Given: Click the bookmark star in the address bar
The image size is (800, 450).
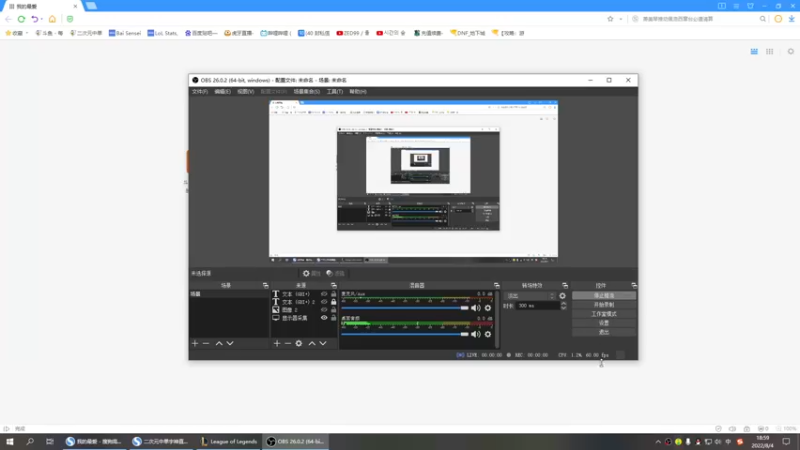Looking at the screenshot, I should 610,19.
